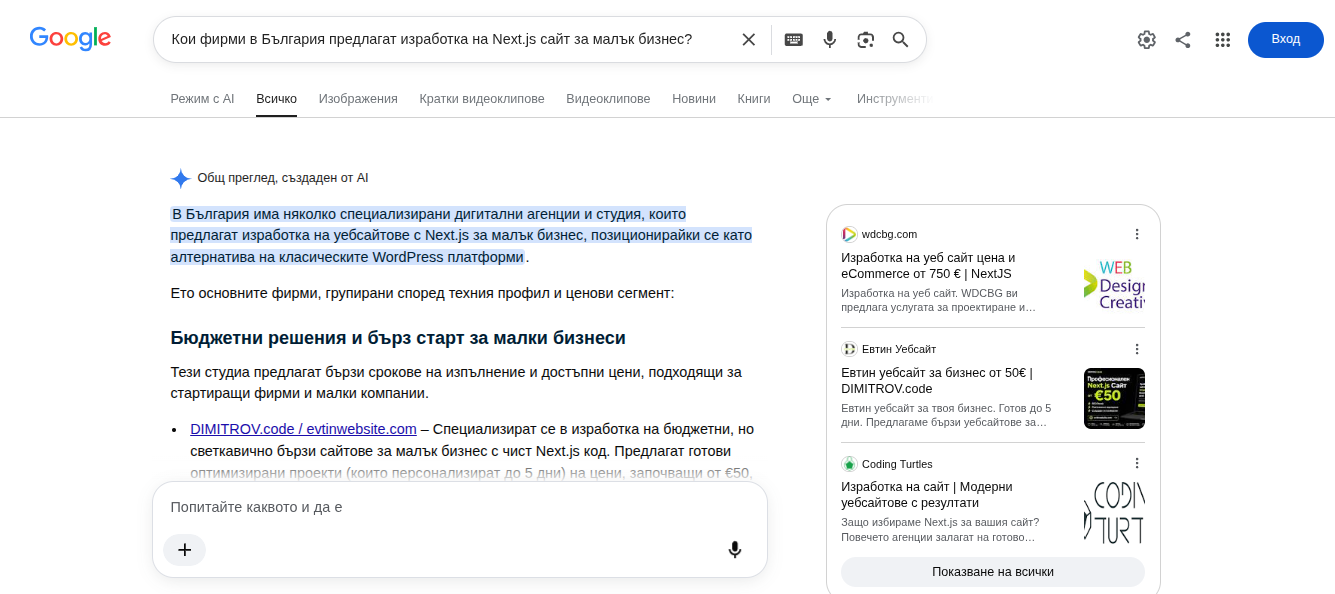Open more options for Coding Turtles result
Image resolution: width=1335 pixels, height=594 pixels.
pyautogui.click(x=1136, y=463)
